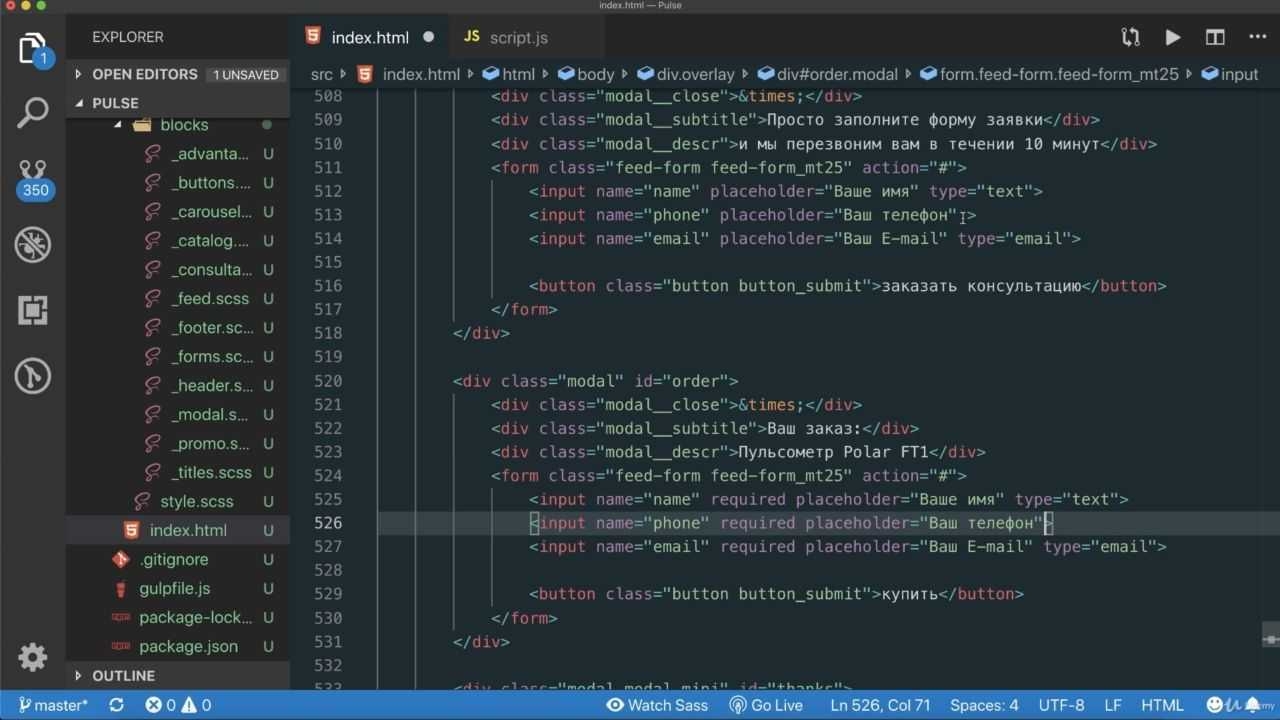Image resolution: width=1280 pixels, height=720 pixels.
Task: Click the synchronize changes icon in status bar
Action: tap(116, 705)
